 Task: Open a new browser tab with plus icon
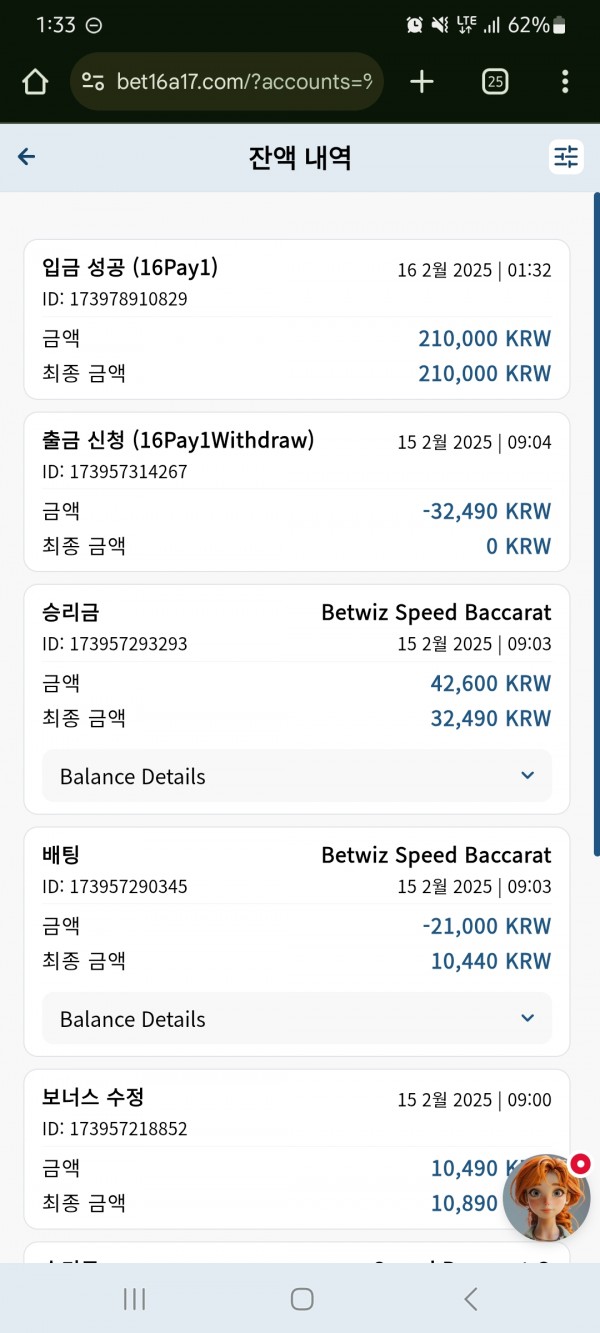pos(422,82)
